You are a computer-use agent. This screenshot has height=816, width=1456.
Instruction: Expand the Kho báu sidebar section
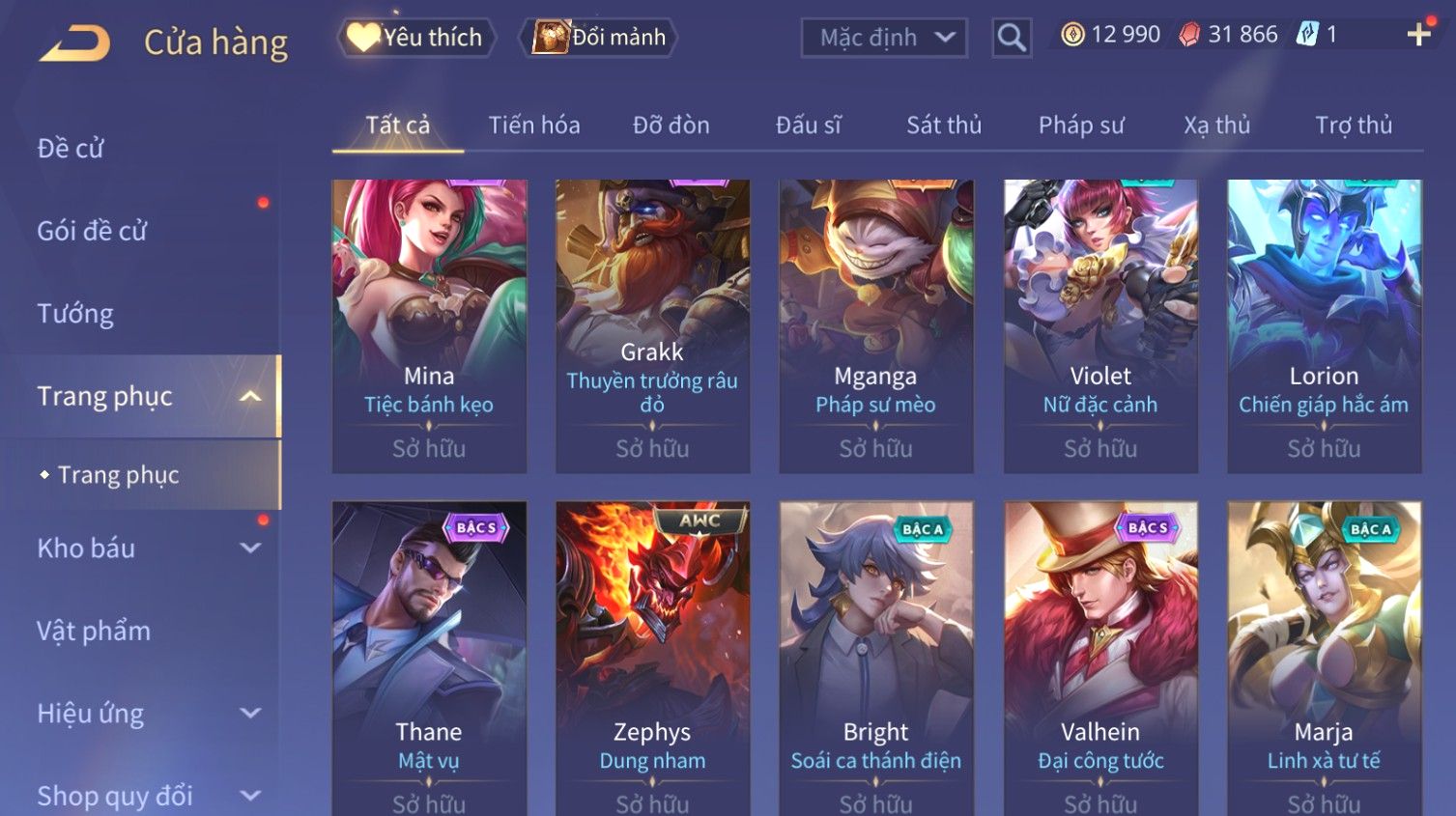click(250, 549)
